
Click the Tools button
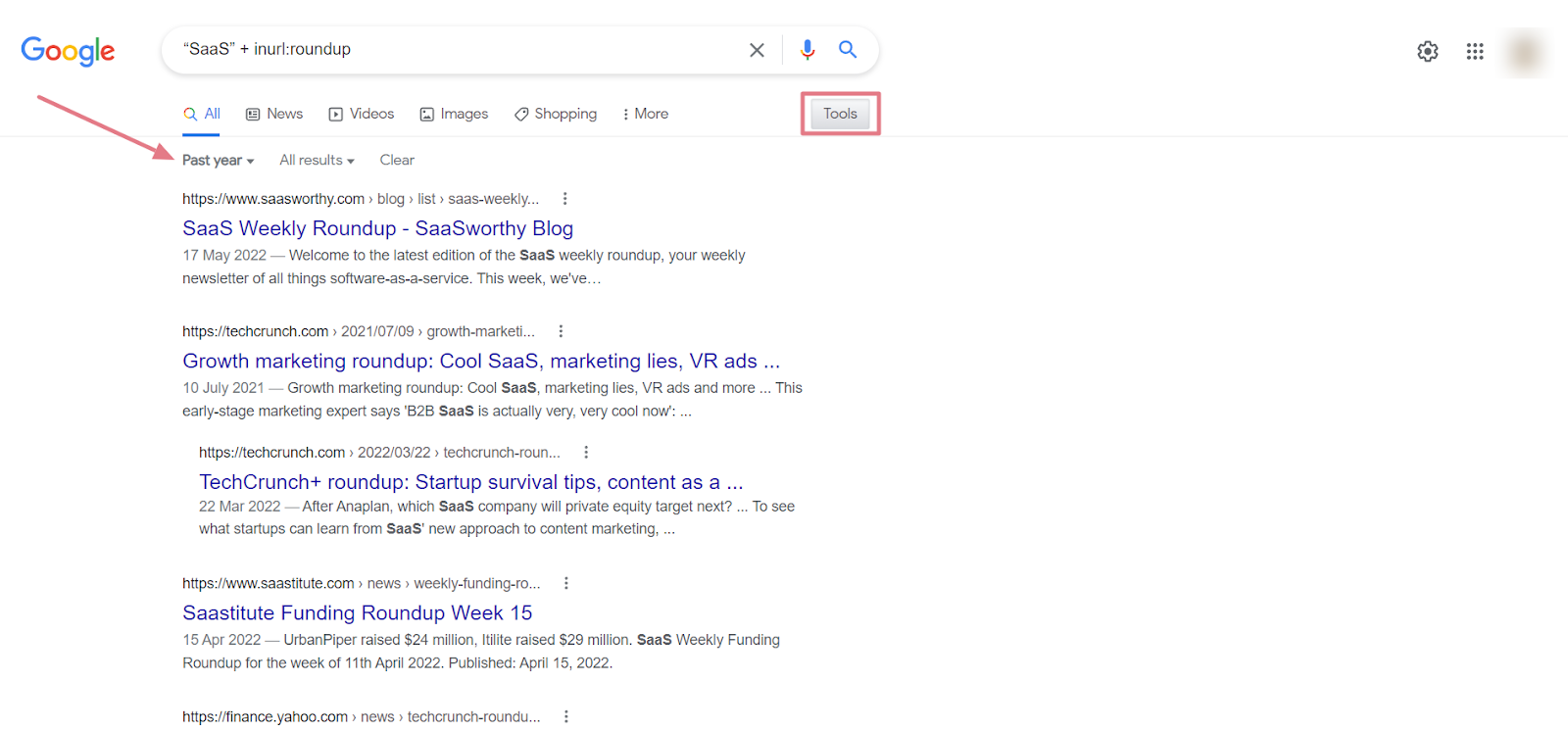(840, 114)
